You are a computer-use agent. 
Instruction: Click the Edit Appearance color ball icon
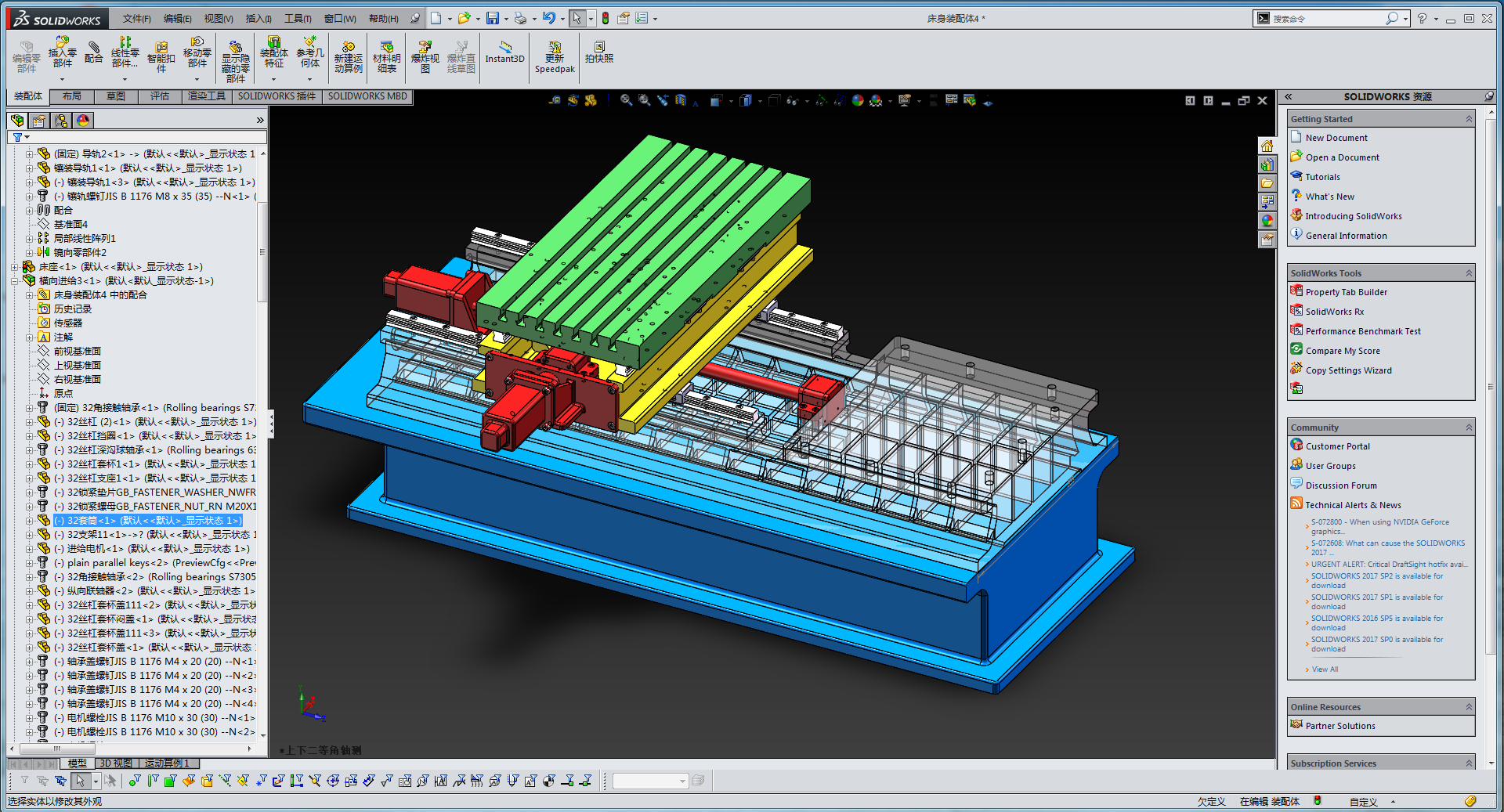tap(858, 100)
